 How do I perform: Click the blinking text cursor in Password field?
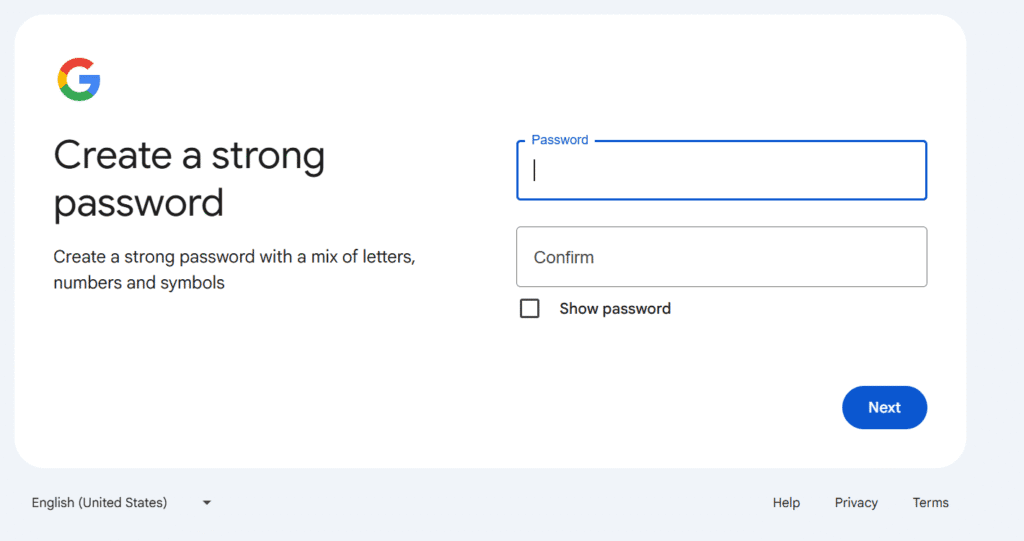coord(535,171)
